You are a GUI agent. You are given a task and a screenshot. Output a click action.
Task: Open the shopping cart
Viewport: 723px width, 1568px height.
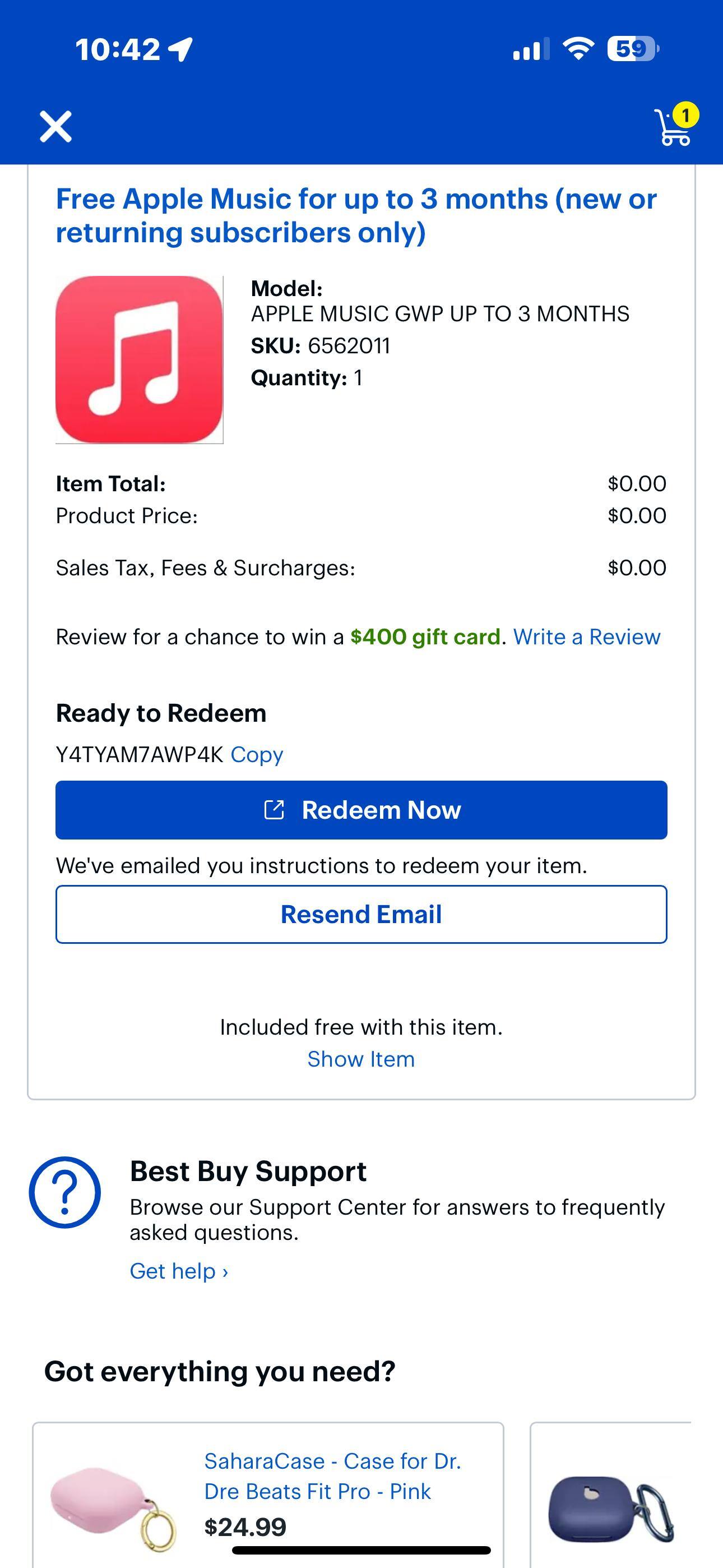[x=673, y=128]
